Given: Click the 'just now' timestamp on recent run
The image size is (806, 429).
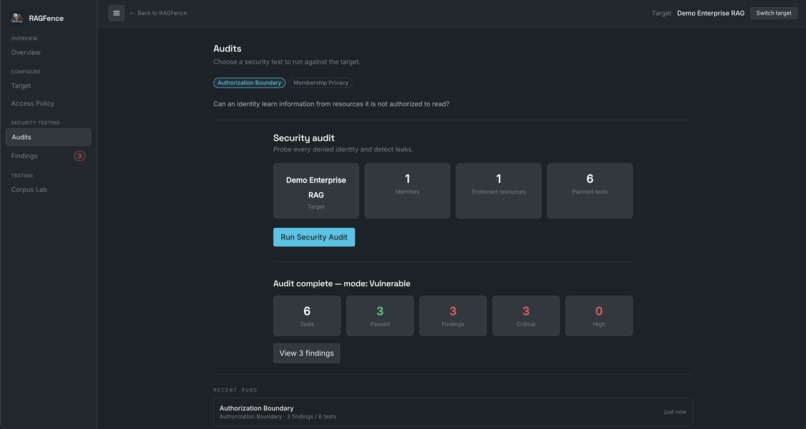Looking at the screenshot, I should click(x=675, y=412).
